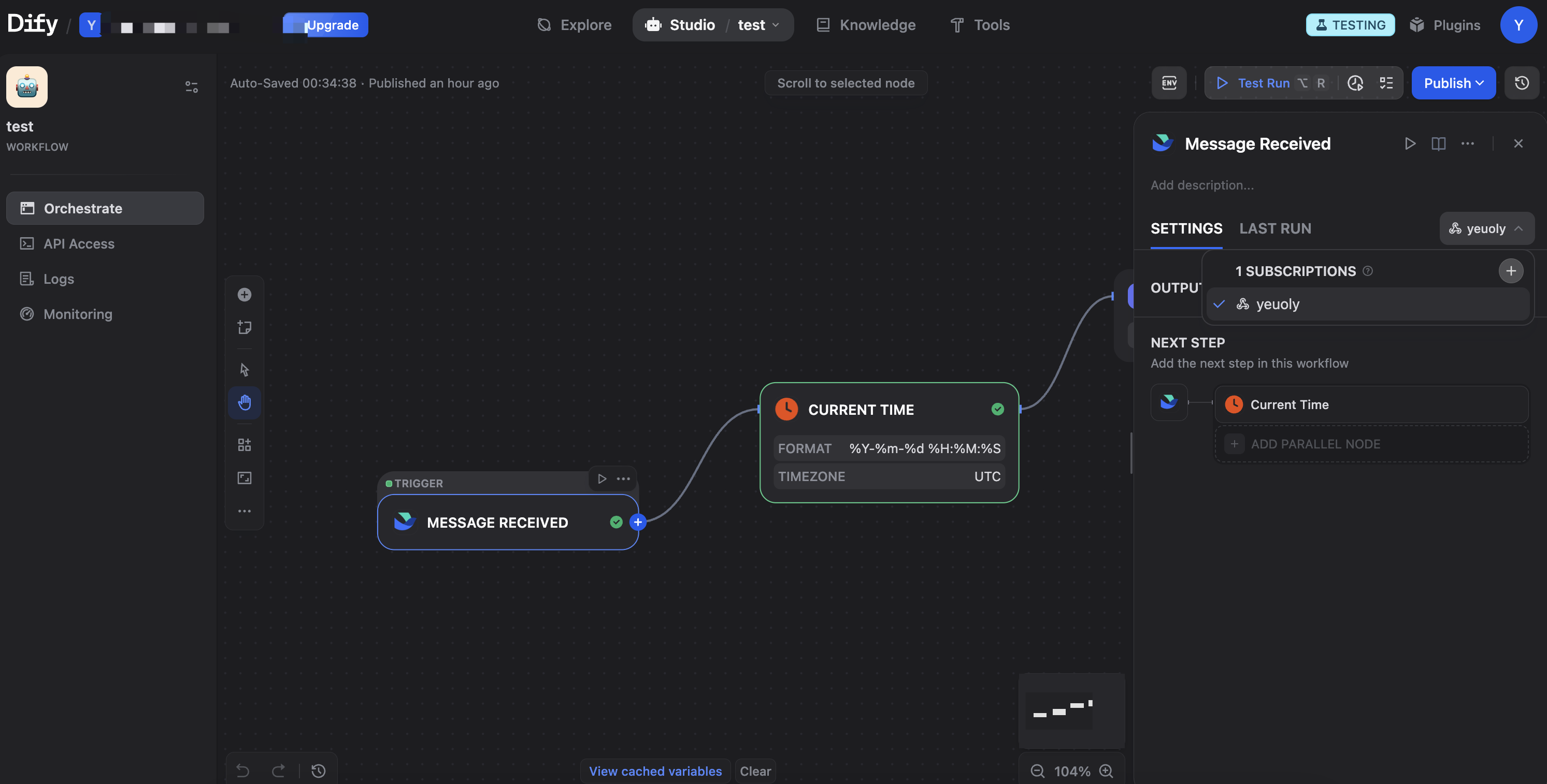Select the hand pan mode tool
1547x784 pixels.
click(244, 402)
